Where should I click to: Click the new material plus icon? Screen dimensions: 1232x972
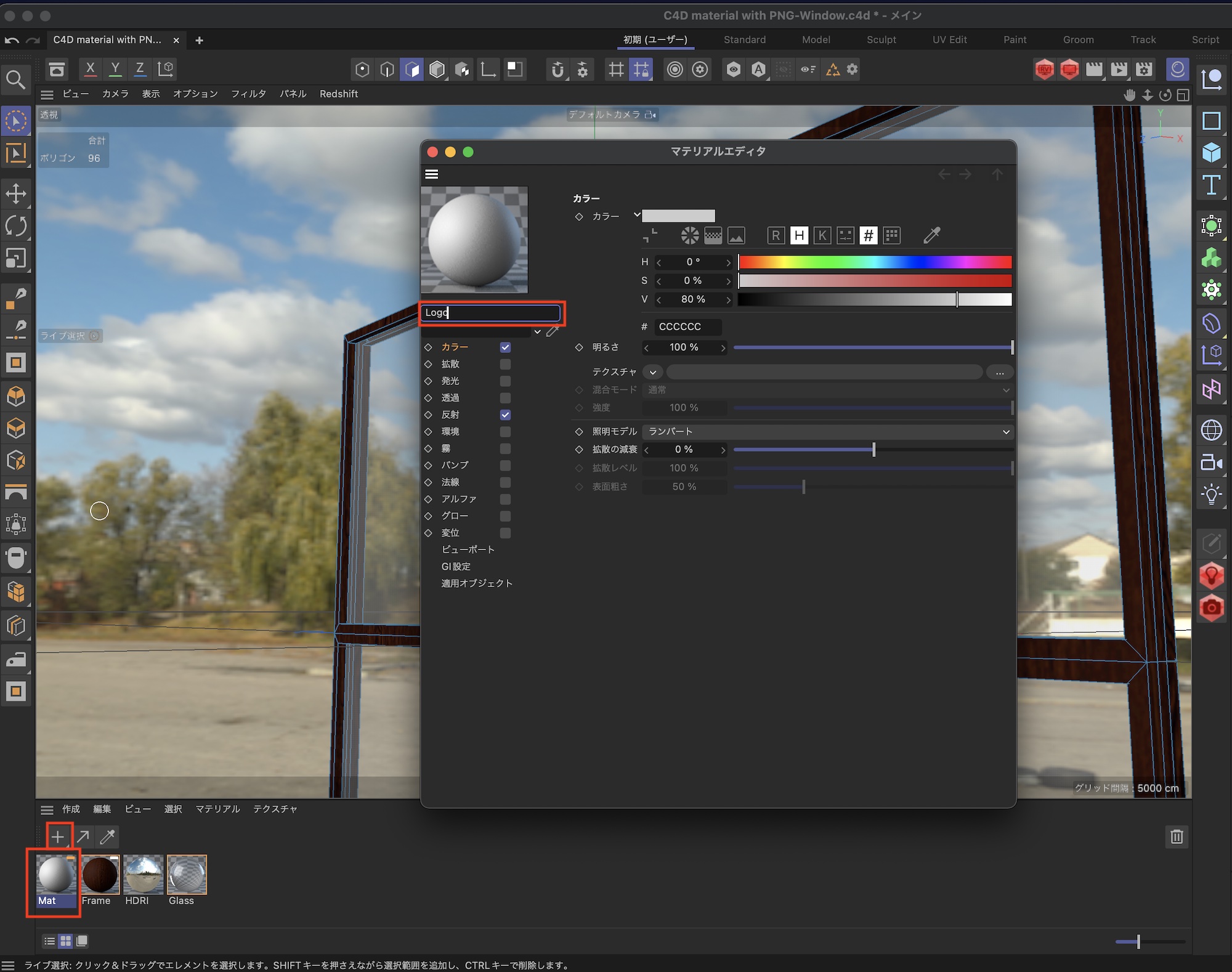click(x=58, y=836)
